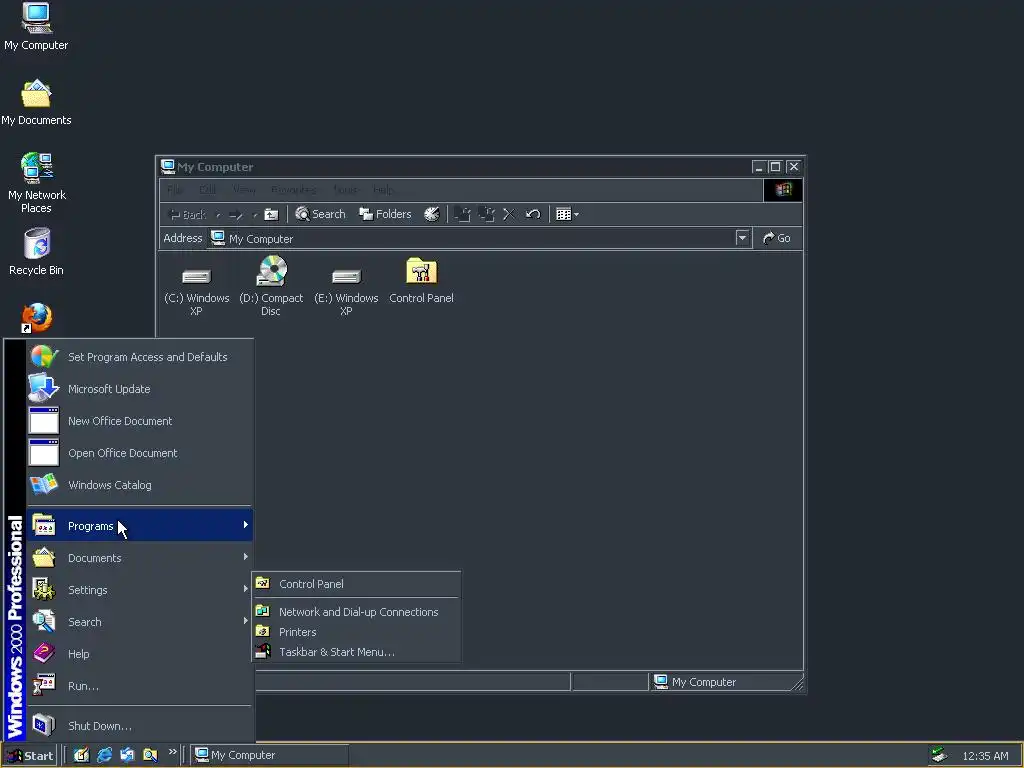1024x768 pixels.
Task: Click My Computer taskbar button
Action: pyautogui.click(x=270, y=755)
